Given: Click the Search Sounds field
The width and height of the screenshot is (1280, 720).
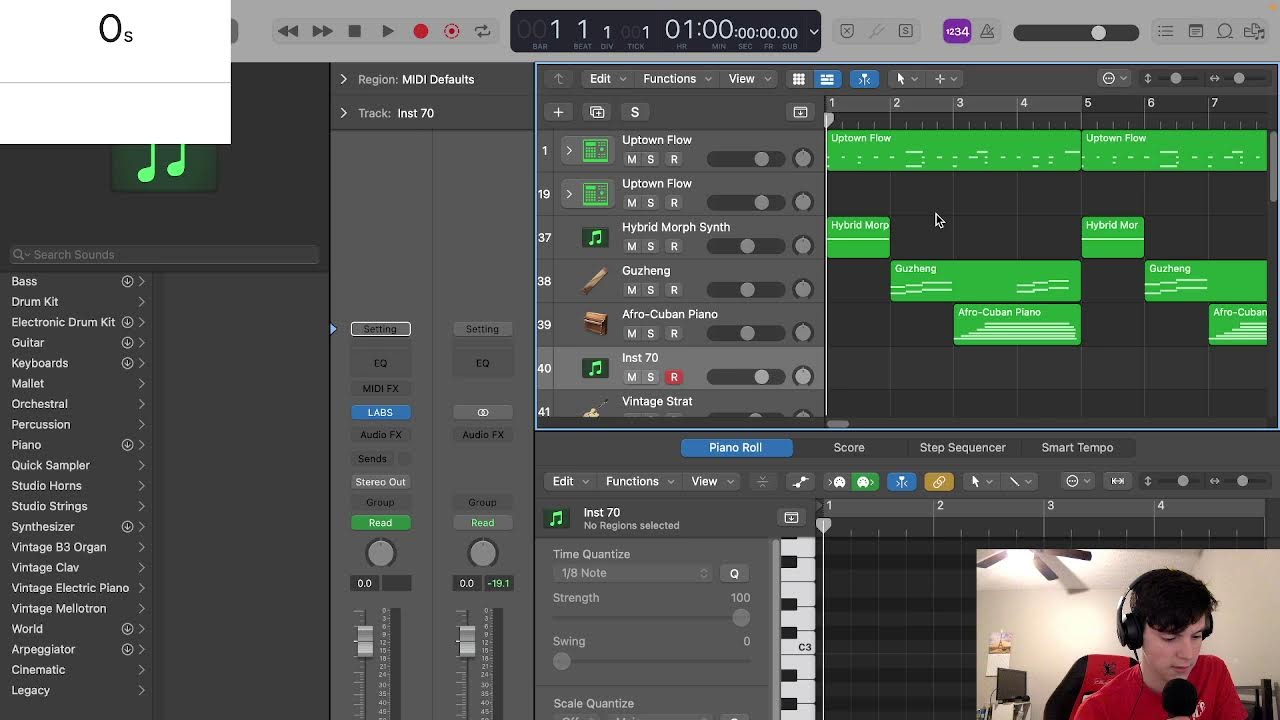Looking at the screenshot, I should 165,255.
